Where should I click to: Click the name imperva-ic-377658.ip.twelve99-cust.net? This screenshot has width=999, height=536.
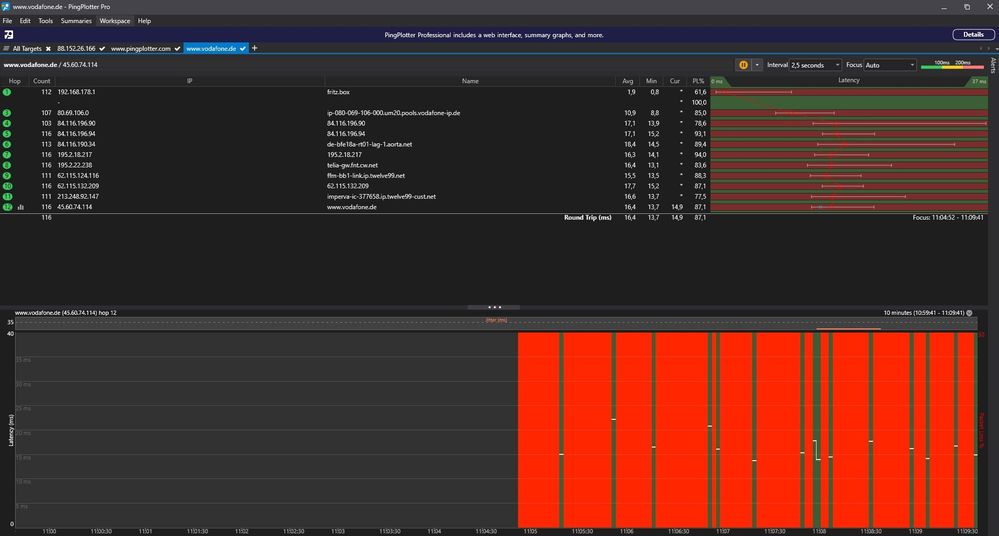(382, 196)
